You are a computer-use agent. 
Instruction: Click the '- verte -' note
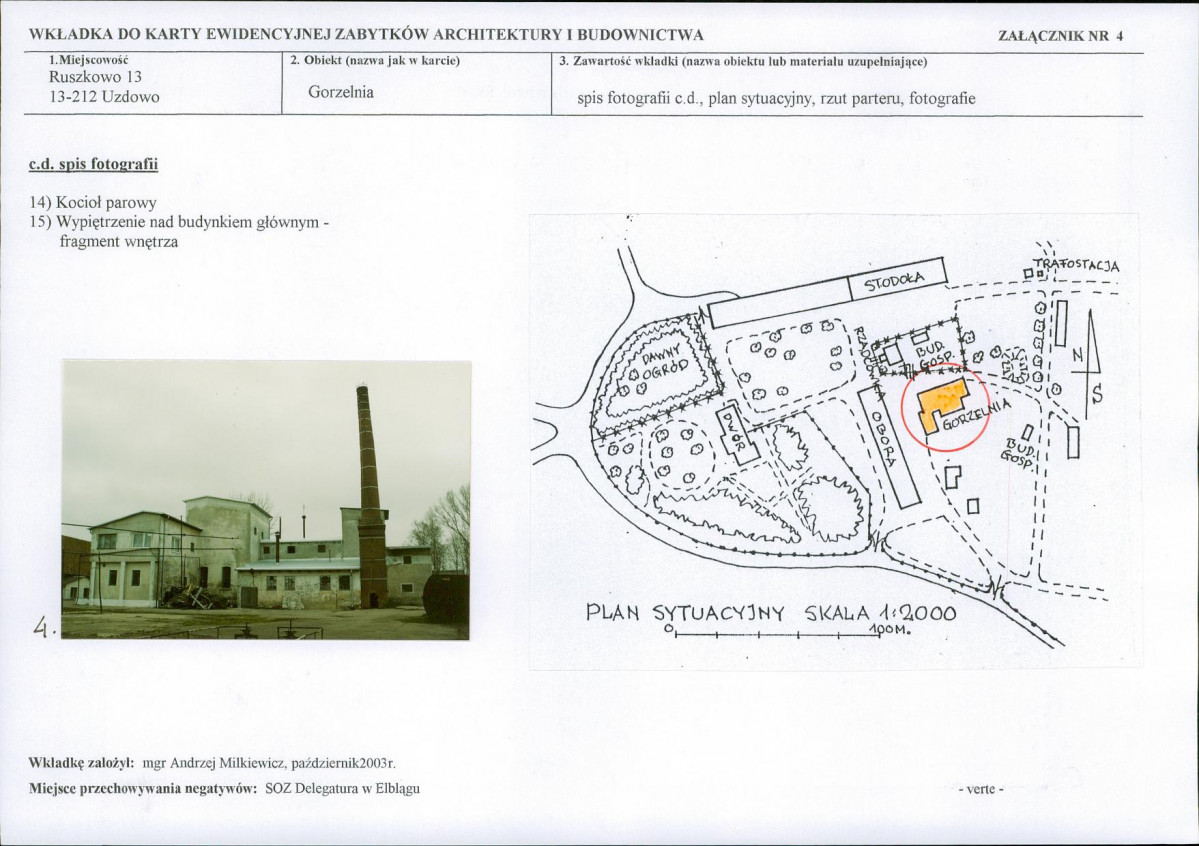point(981,789)
